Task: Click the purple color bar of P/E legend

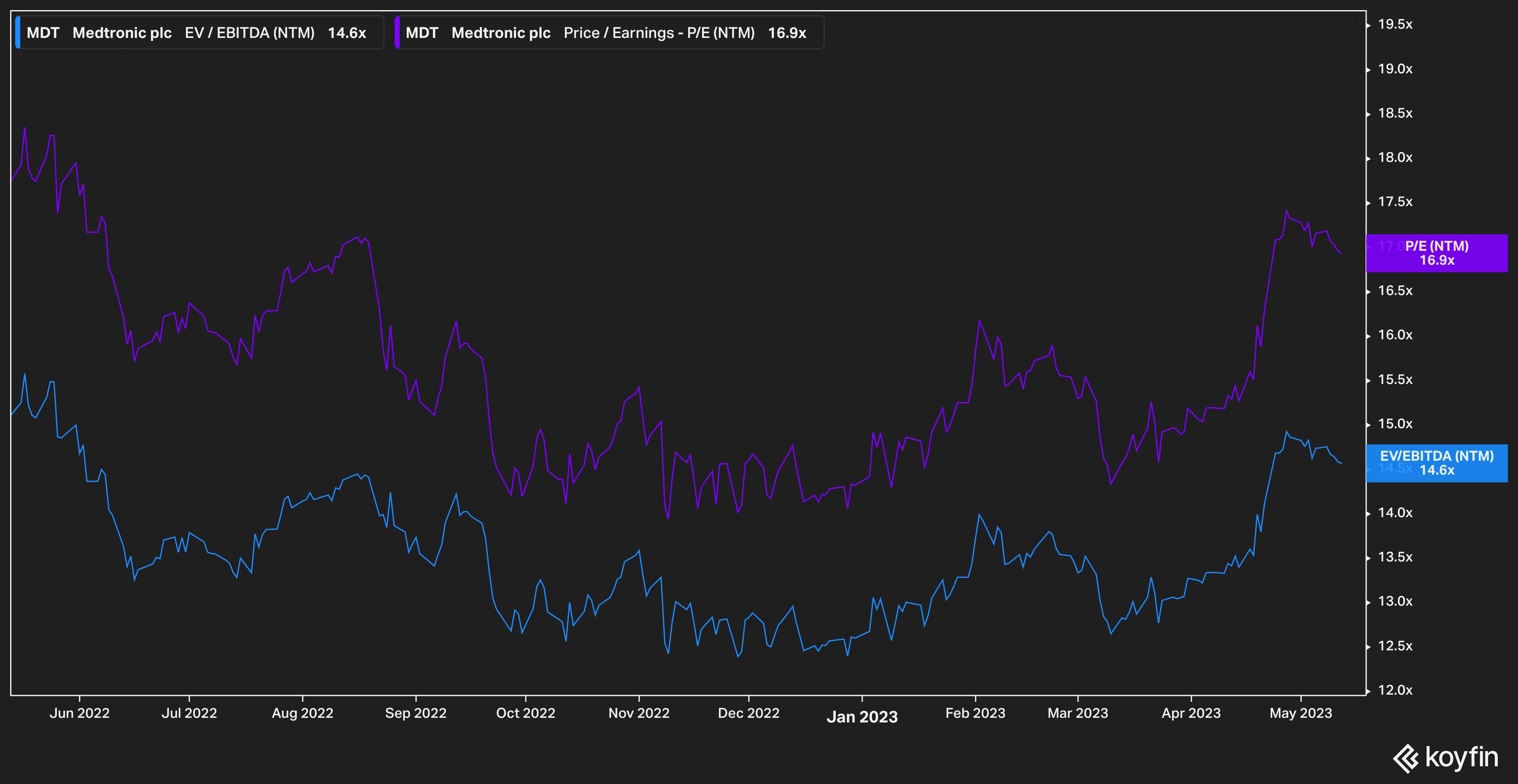Action: pyautogui.click(x=397, y=32)
